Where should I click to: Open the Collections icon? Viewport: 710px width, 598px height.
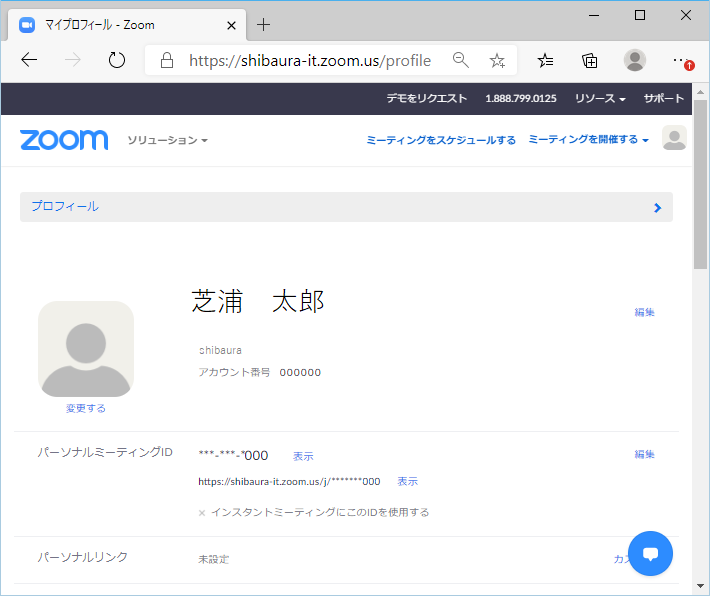coord(590,60)
